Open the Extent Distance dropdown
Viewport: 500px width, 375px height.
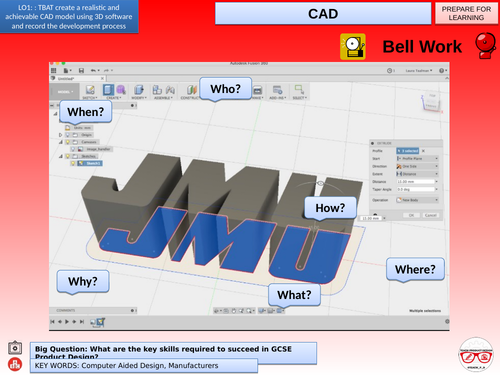tap(417, 174)
